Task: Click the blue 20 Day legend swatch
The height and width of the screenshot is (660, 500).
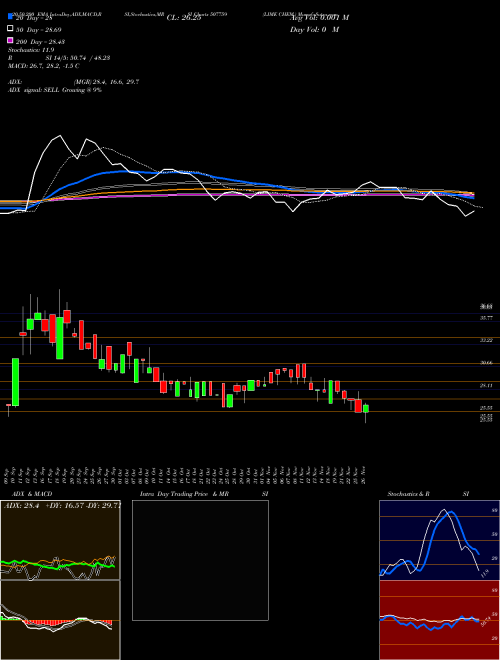Action: tap(10, 17)
